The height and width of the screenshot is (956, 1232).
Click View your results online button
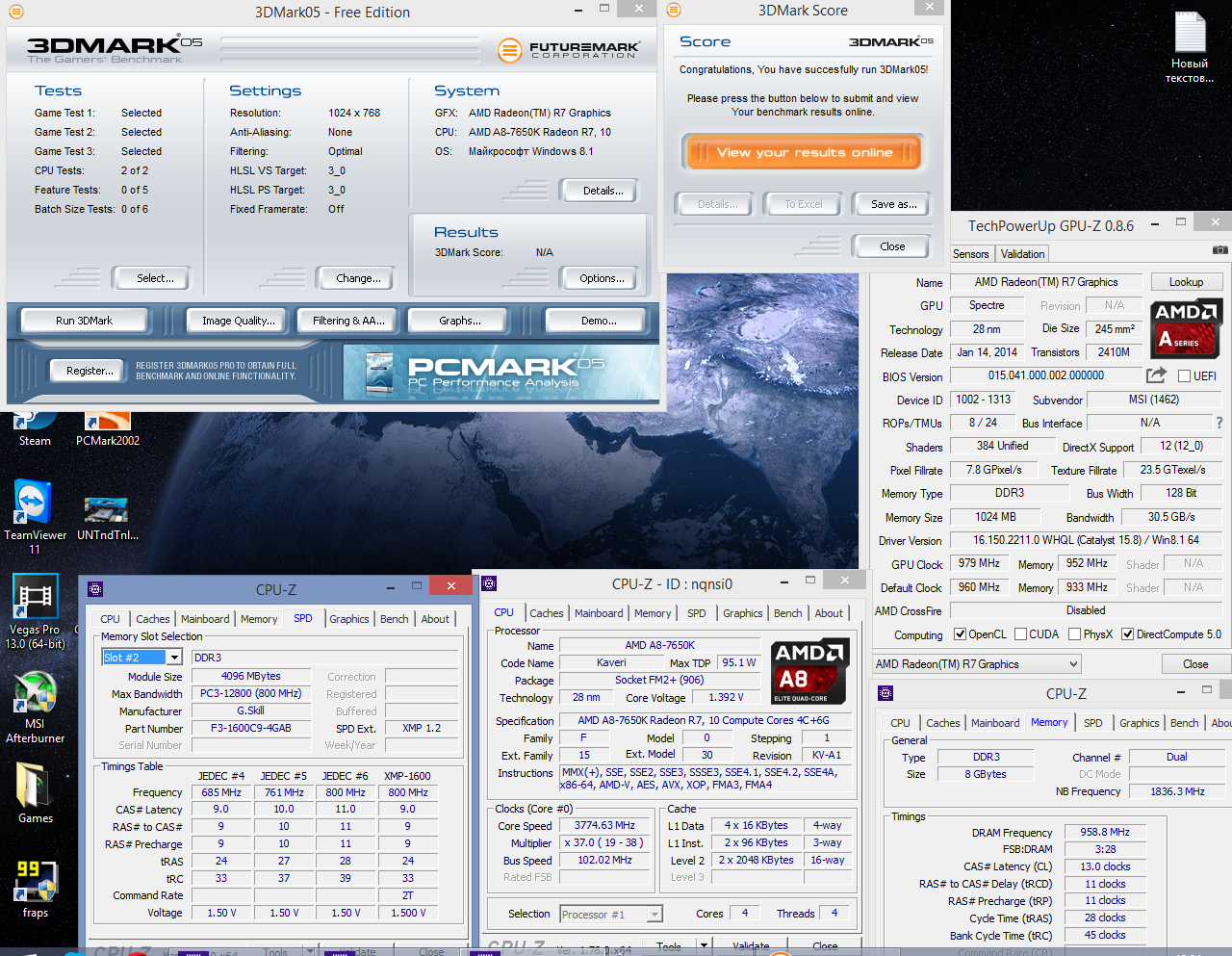805,152
